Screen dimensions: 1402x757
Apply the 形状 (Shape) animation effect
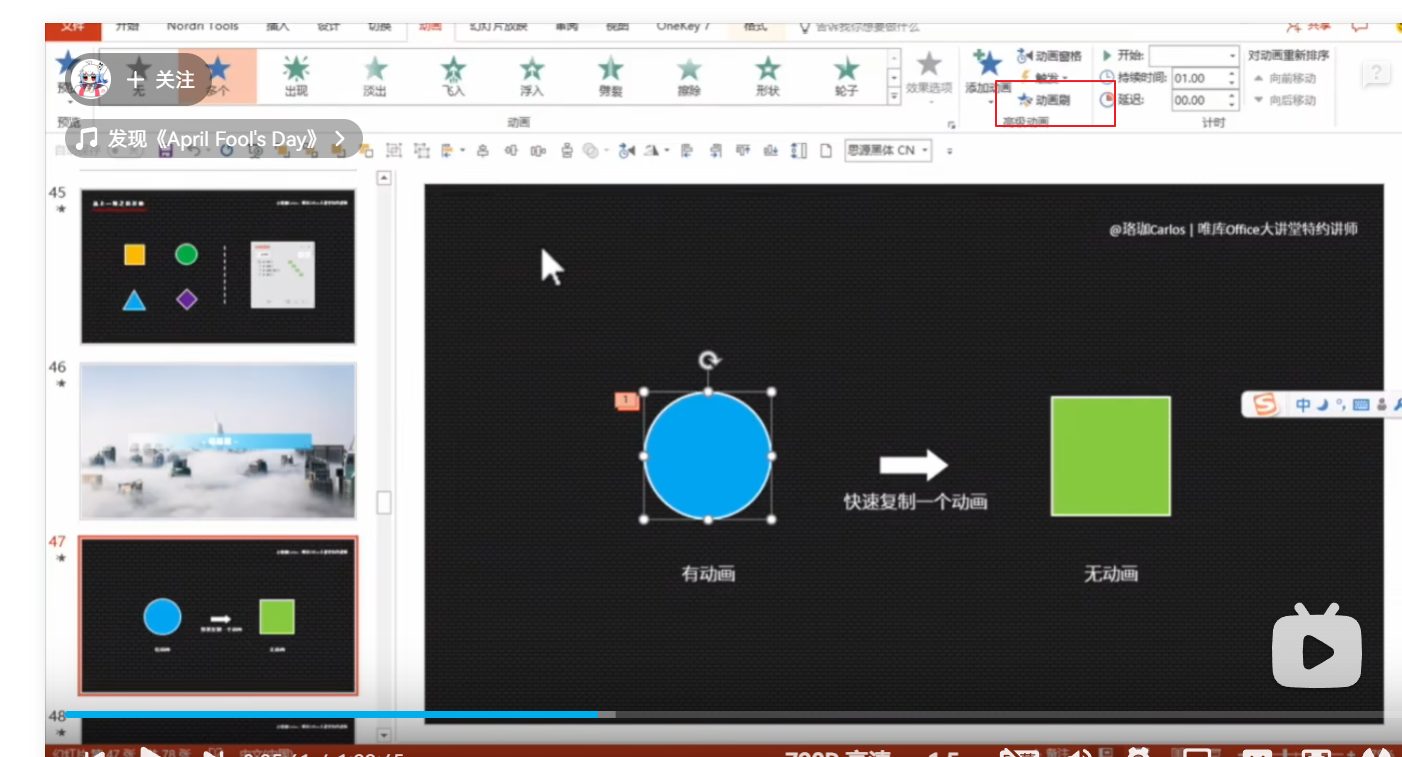click(x=768, y=76)
